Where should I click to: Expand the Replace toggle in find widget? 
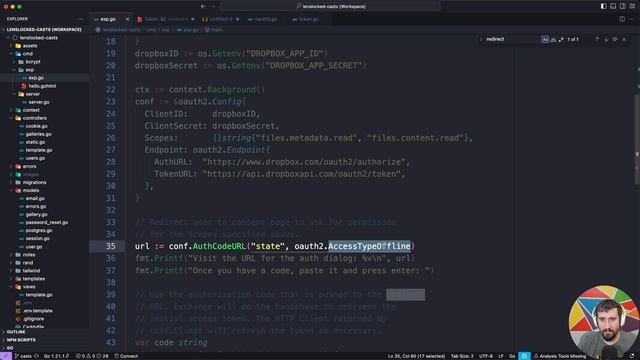tap(481, 39)
